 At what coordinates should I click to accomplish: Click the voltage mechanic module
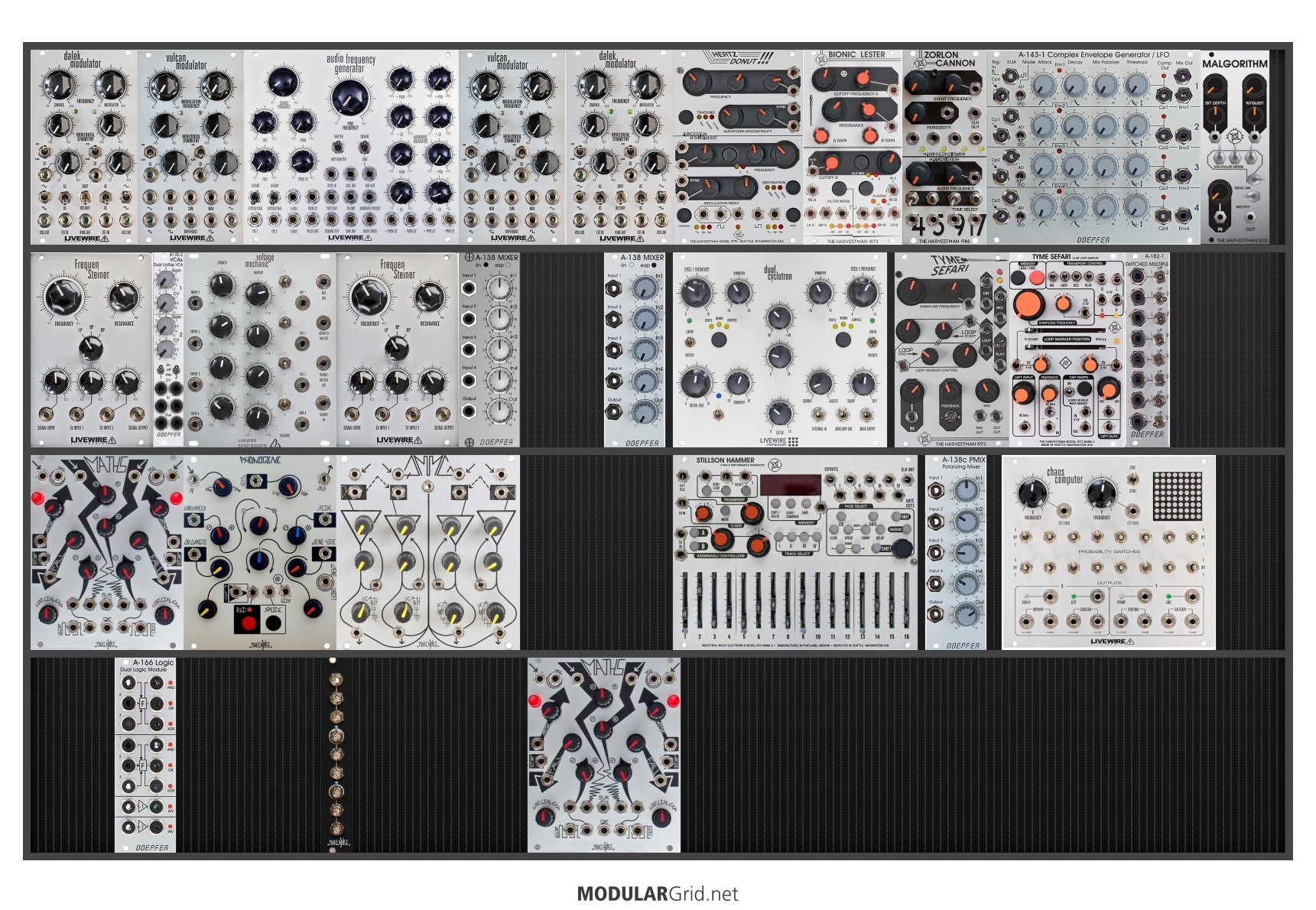click(260, 349)
